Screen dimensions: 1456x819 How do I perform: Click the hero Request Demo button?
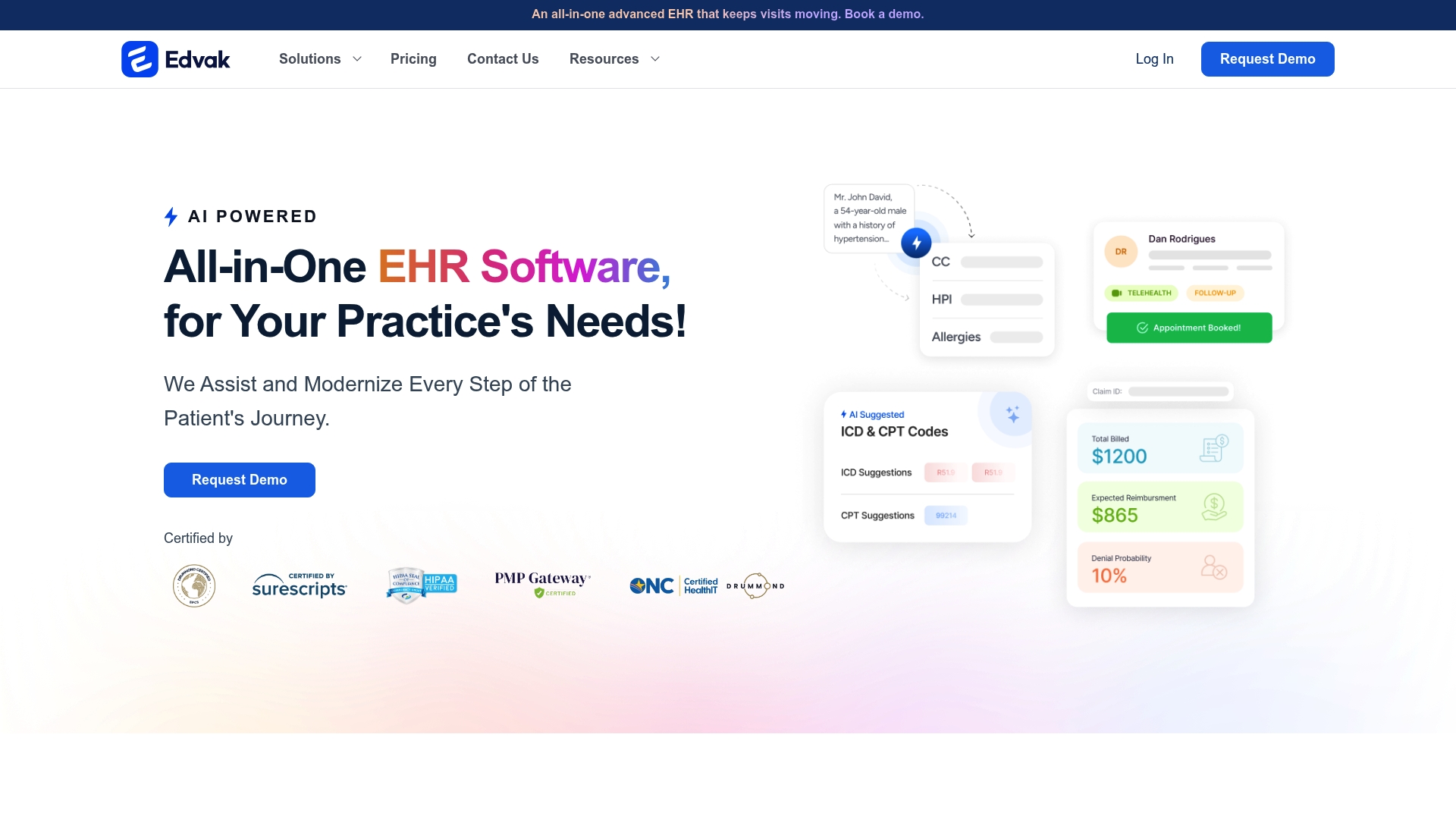point(240,480)
